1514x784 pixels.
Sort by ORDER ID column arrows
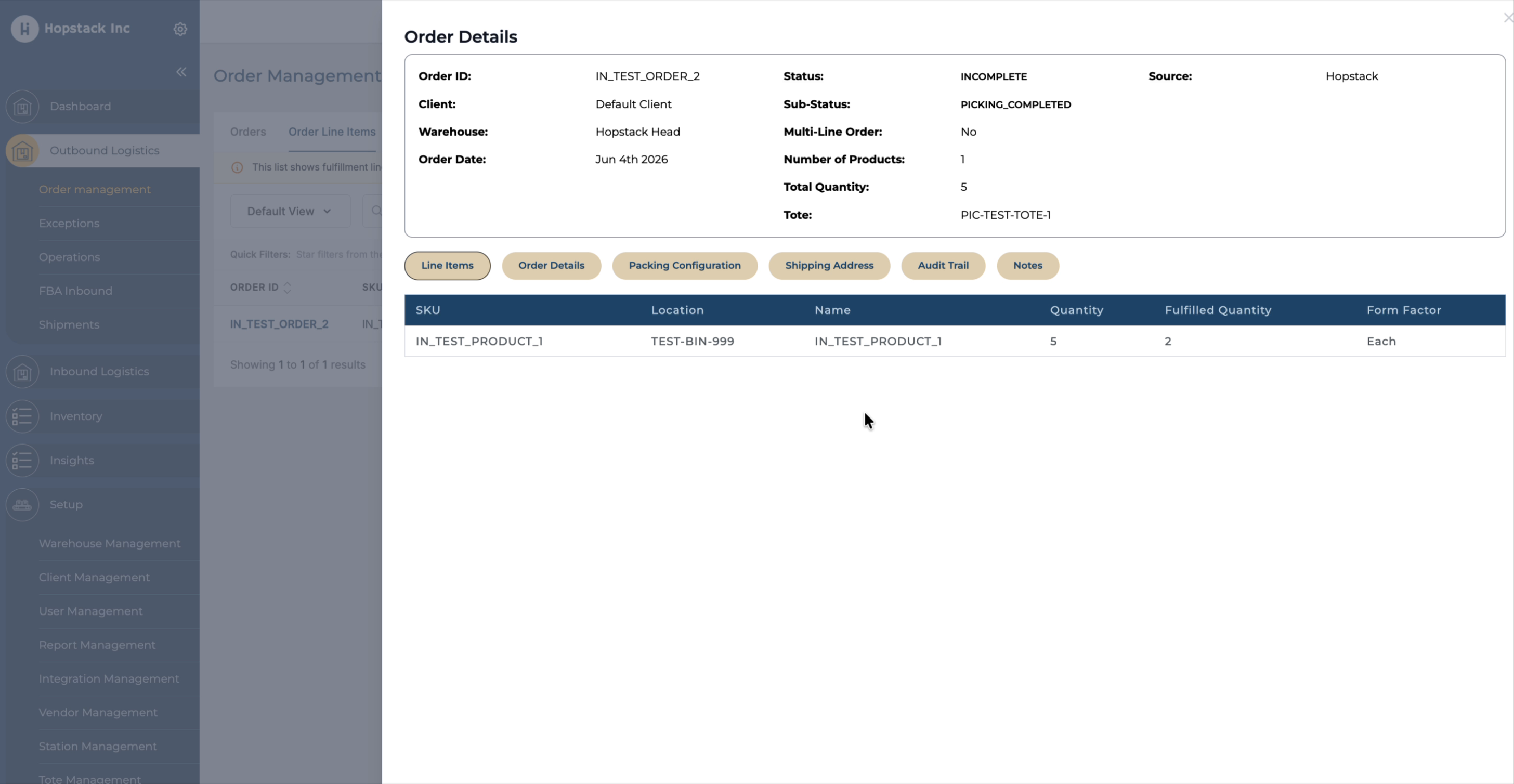288,288
